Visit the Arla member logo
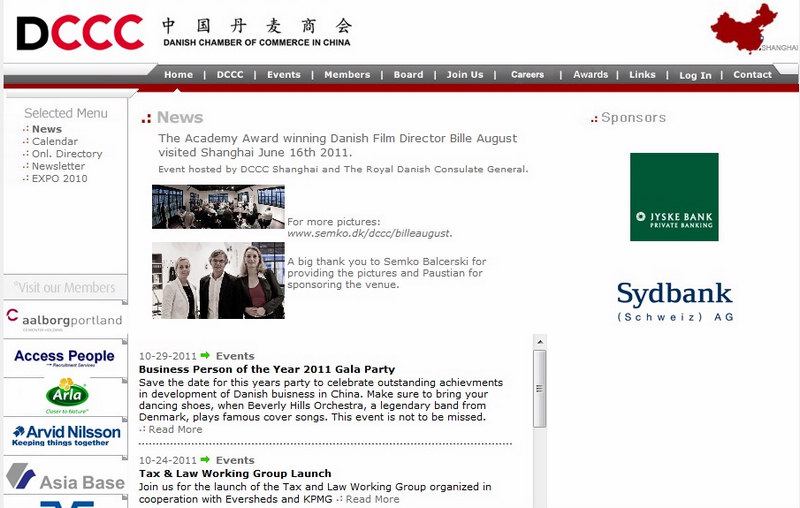 tap(67, 396)
